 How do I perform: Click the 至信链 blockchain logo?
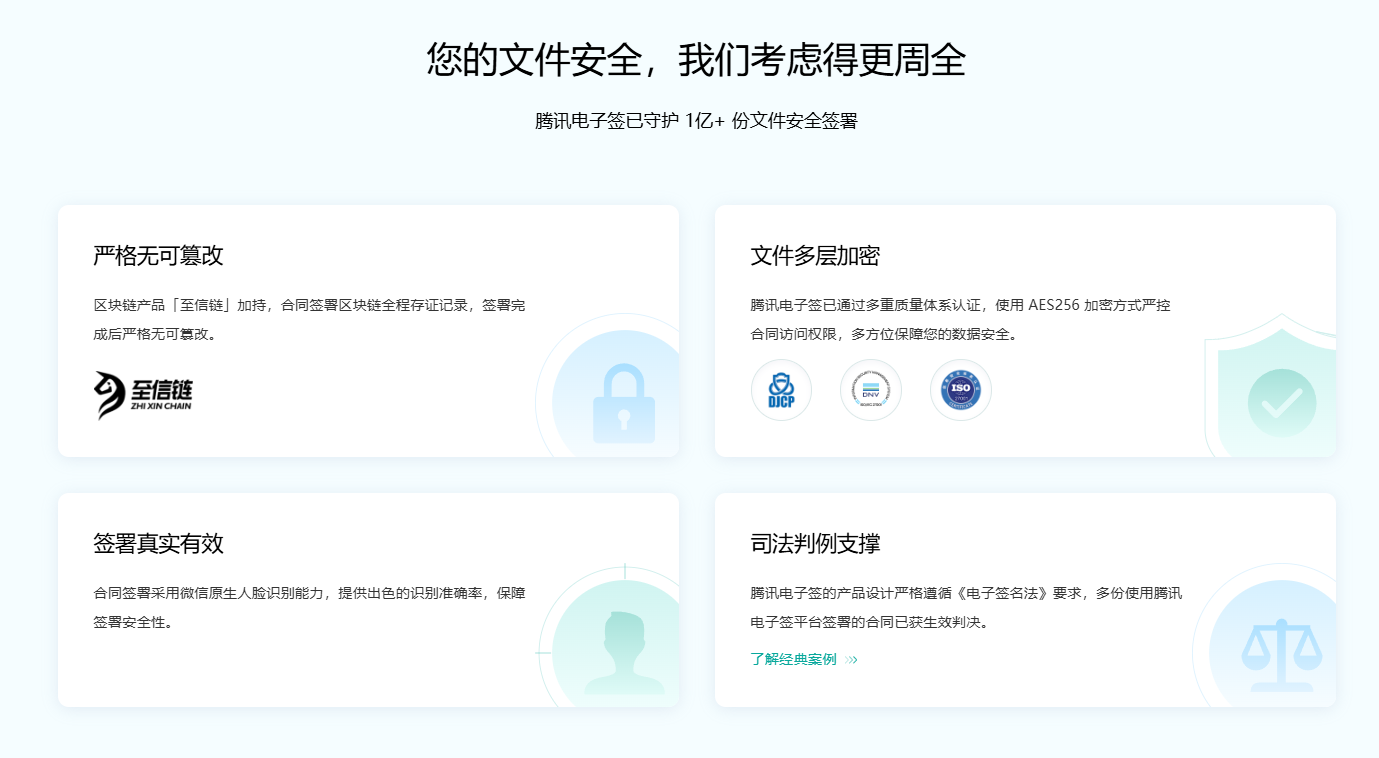pyautogui.click(x=141, y=392)
